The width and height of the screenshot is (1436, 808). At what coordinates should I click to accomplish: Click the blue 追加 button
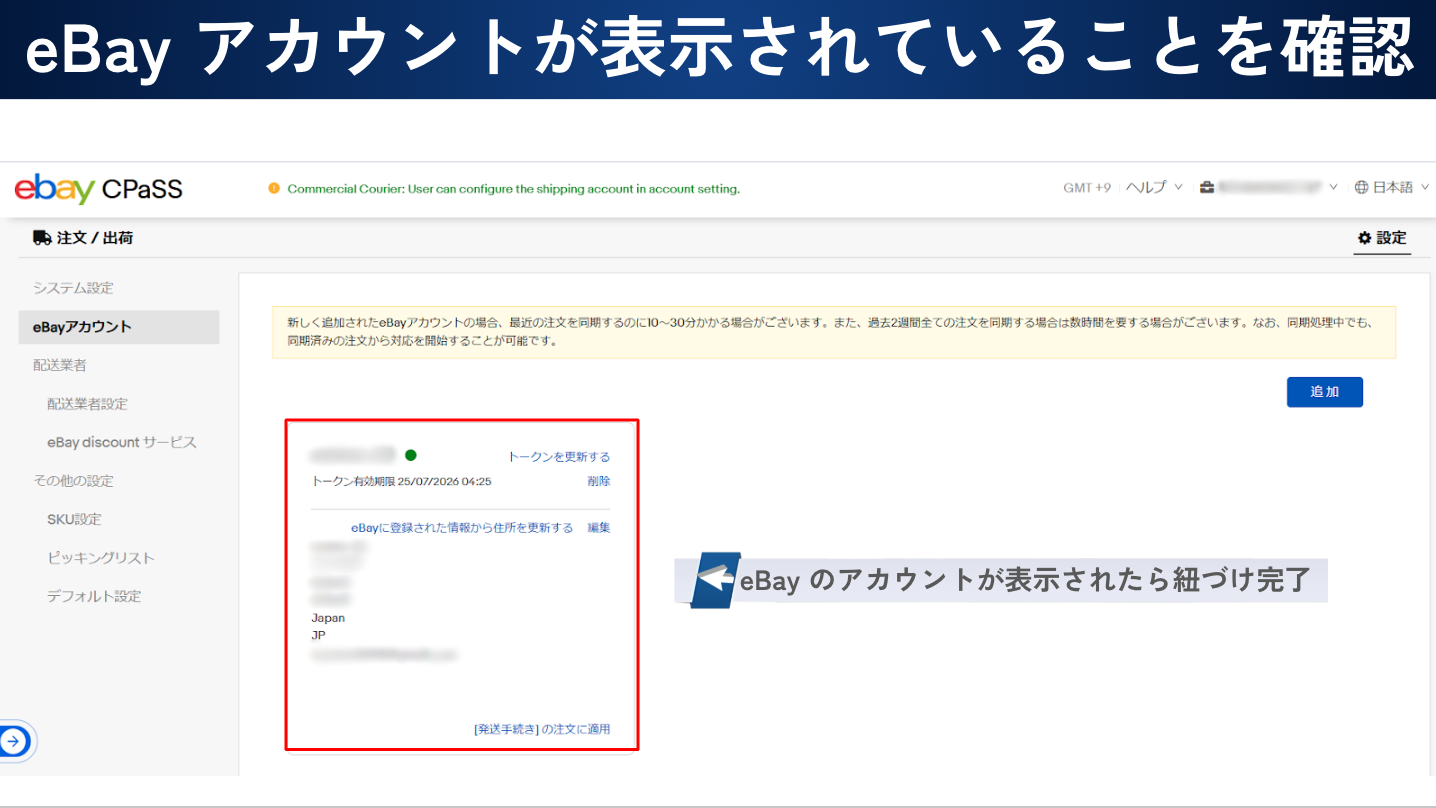coord(1324,392)
